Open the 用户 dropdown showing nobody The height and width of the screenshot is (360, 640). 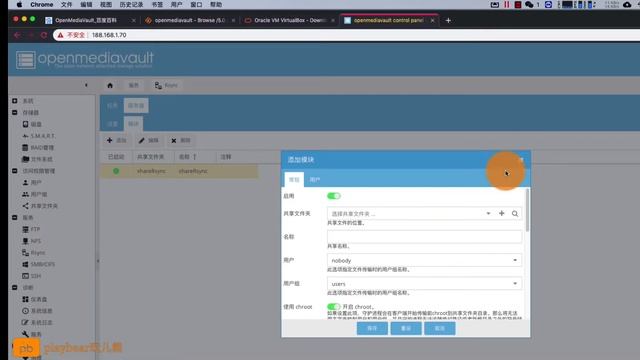(x=515, y=260)
